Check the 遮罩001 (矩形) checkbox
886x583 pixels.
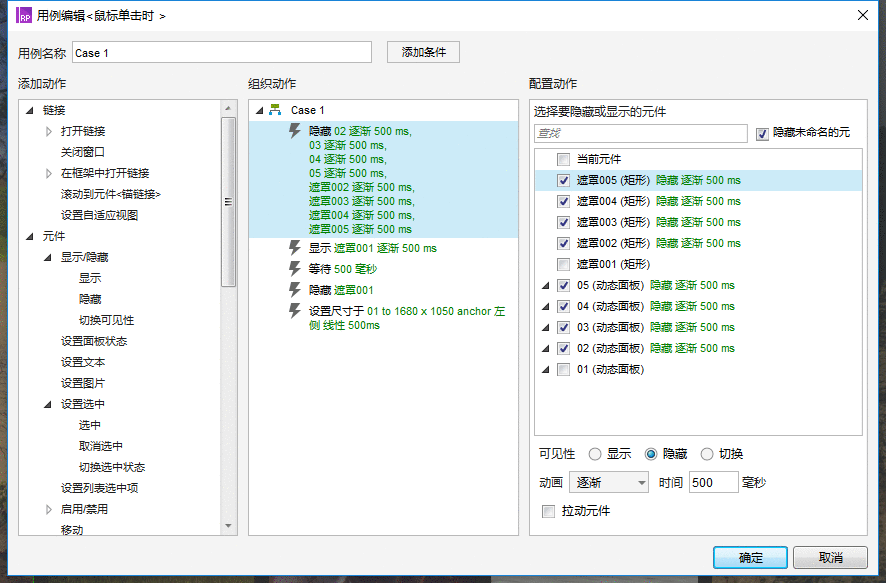click(563, 264)
